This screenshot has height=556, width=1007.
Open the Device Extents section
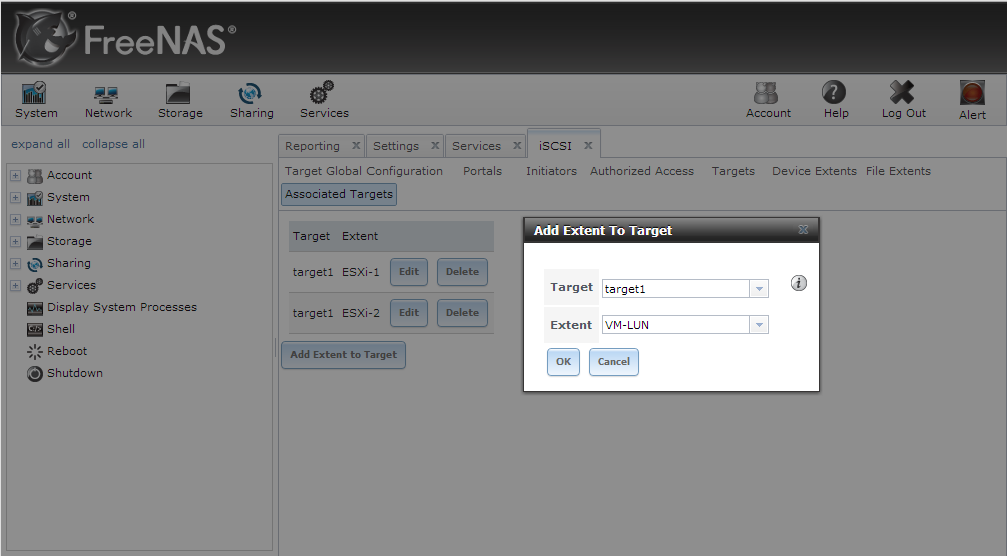click(x=814, y=171)
